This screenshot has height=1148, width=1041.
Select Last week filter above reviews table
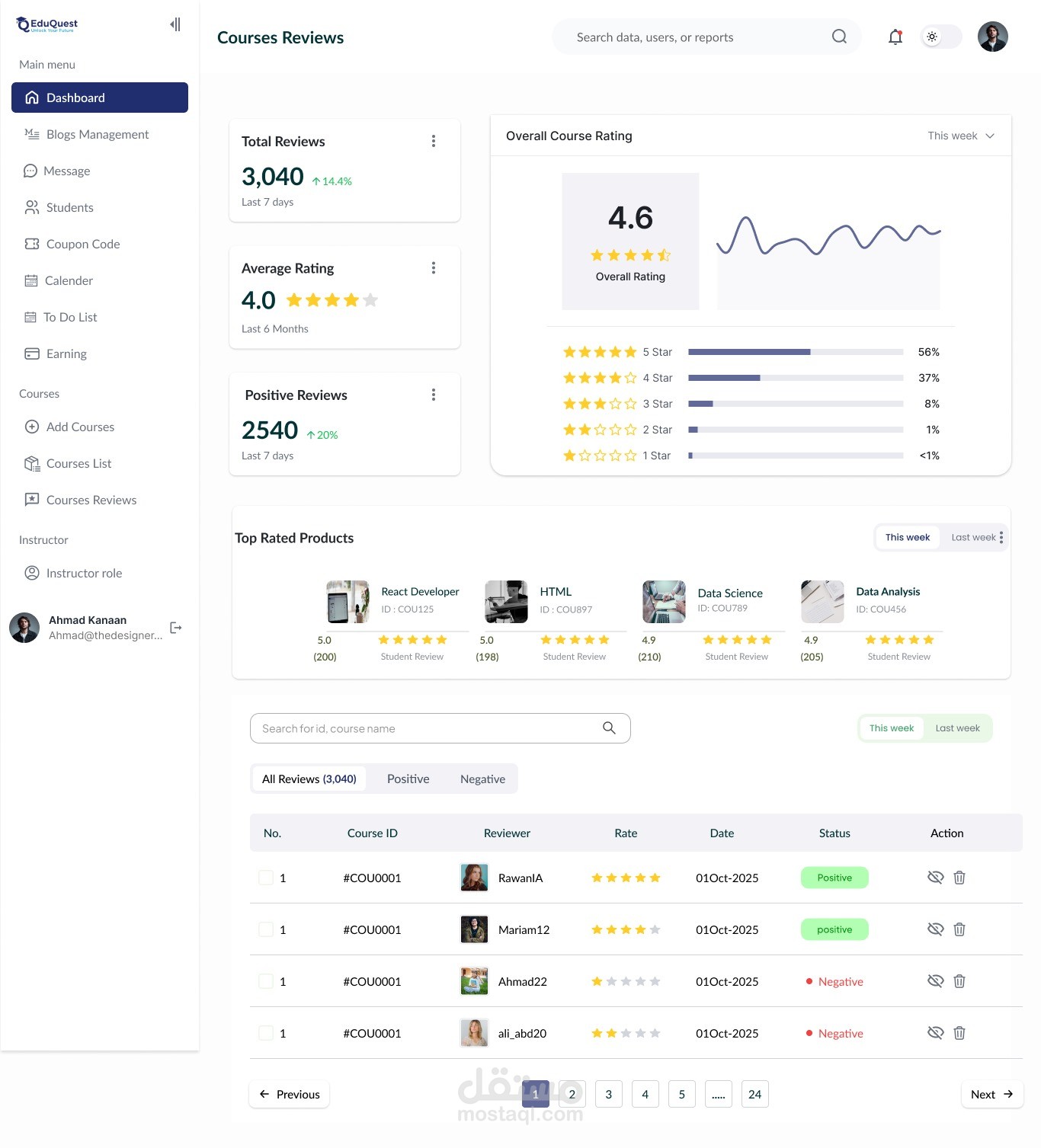[x=957, y=728]
